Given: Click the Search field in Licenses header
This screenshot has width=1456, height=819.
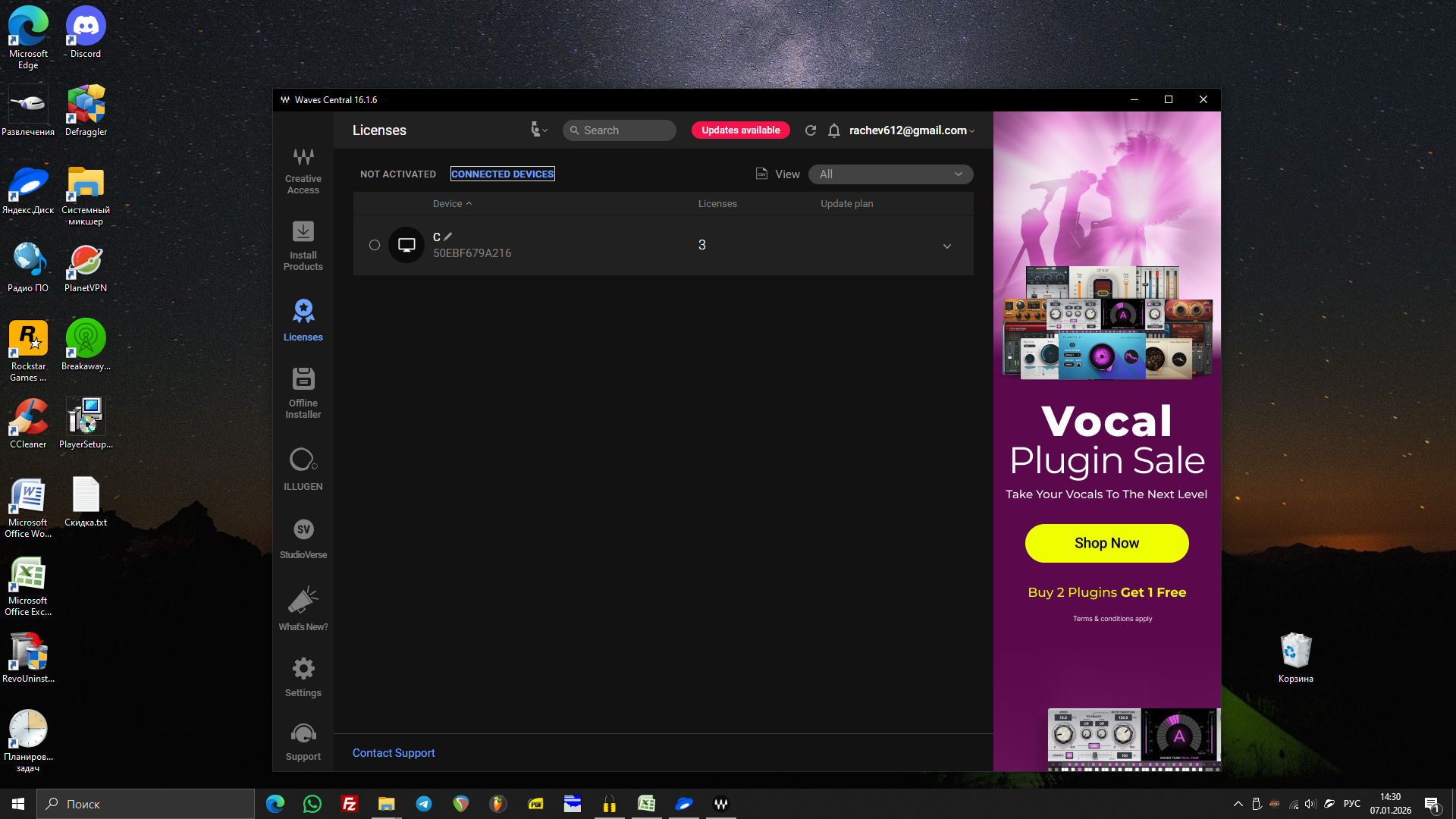Looking at the screenshot, I should (x=620, y=130).
